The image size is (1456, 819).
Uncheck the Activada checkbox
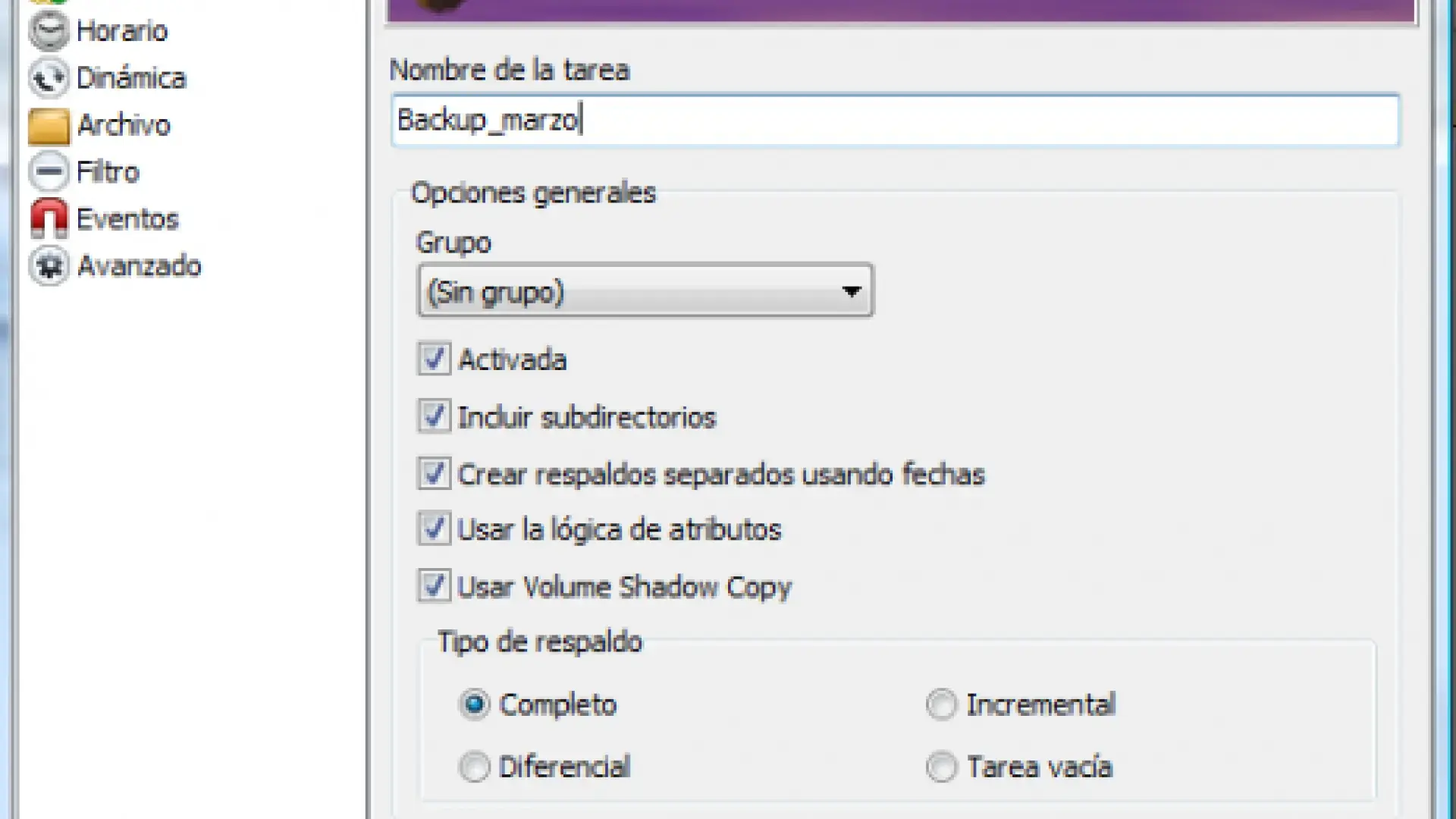point(434,359)
